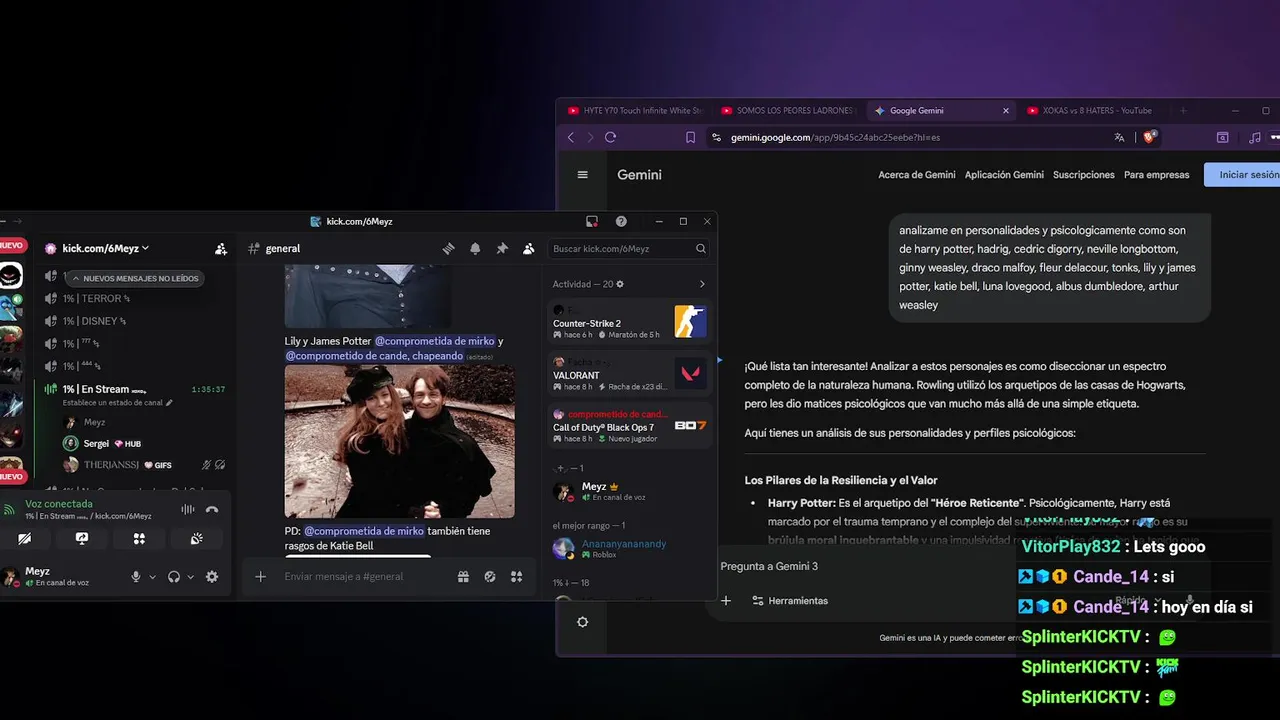1280x720 pixels.
Task: Open Counter-Strike 2 activity card
Action: (x=631, y=321)
